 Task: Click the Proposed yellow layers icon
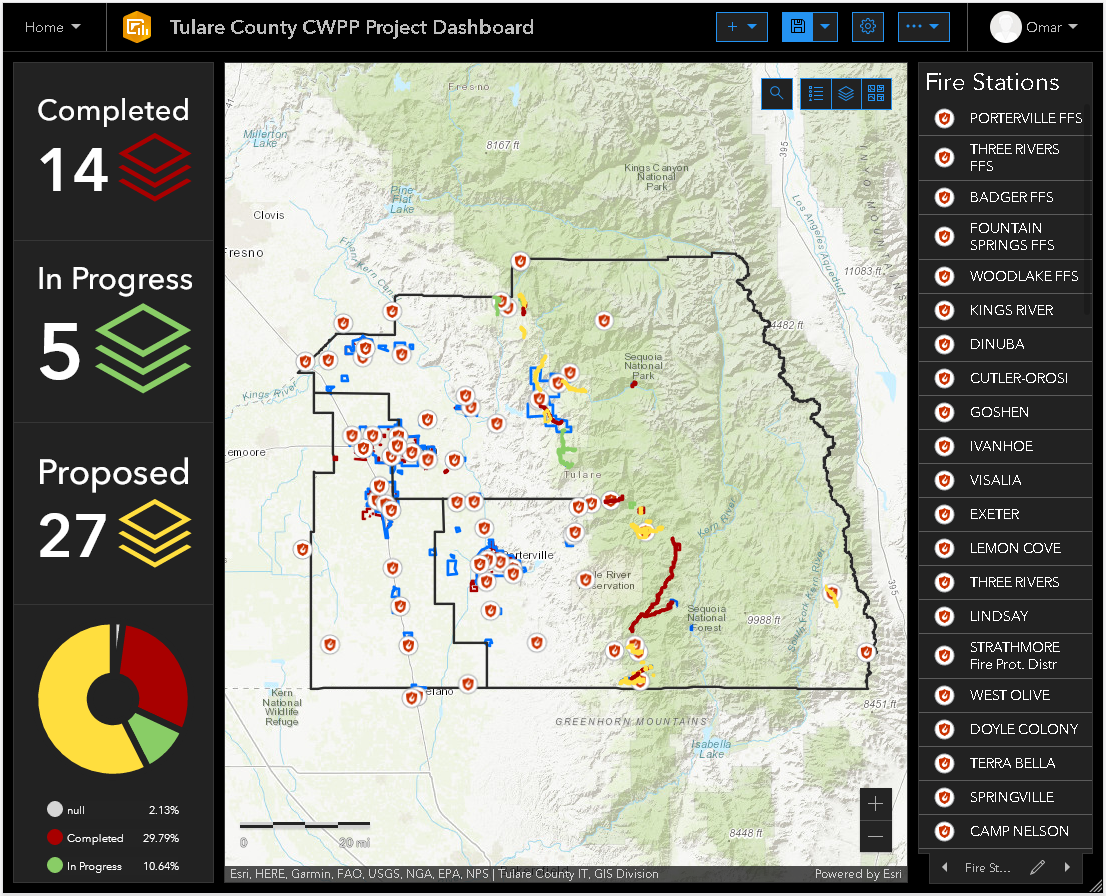click(155, 533)
